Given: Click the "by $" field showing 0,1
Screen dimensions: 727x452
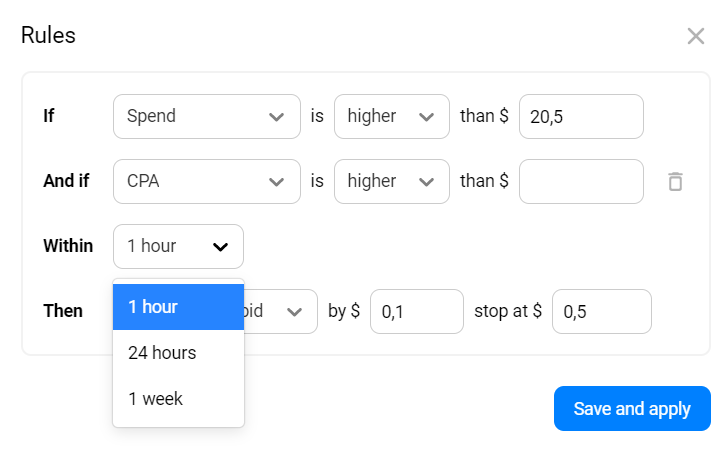Looking at the screenshot, I should (416, 311).
